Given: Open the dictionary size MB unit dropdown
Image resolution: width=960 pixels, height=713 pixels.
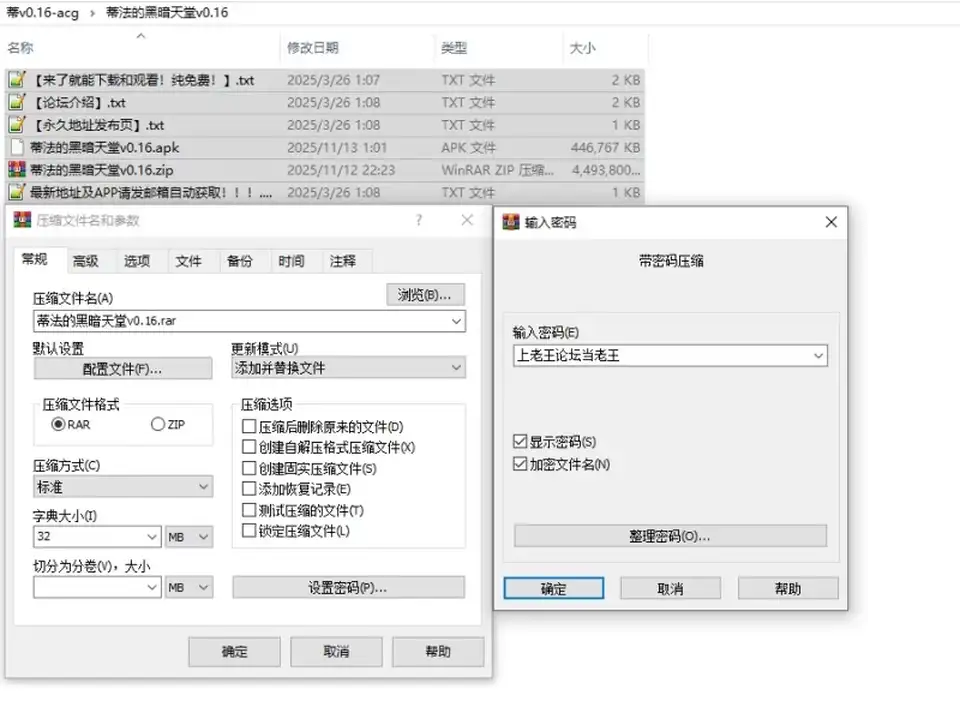Looking at the screenshot, I should pyautogui.click(x=189, y=537).
